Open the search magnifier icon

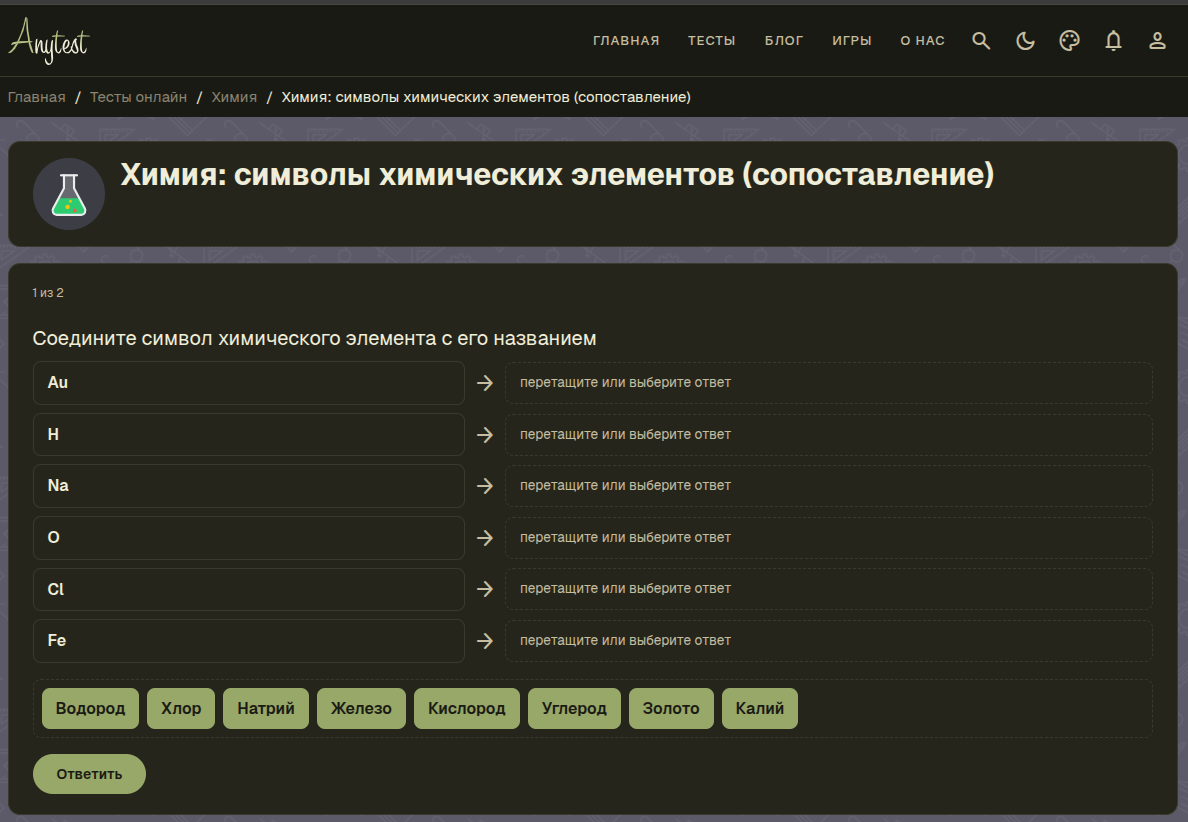[981, 41]
